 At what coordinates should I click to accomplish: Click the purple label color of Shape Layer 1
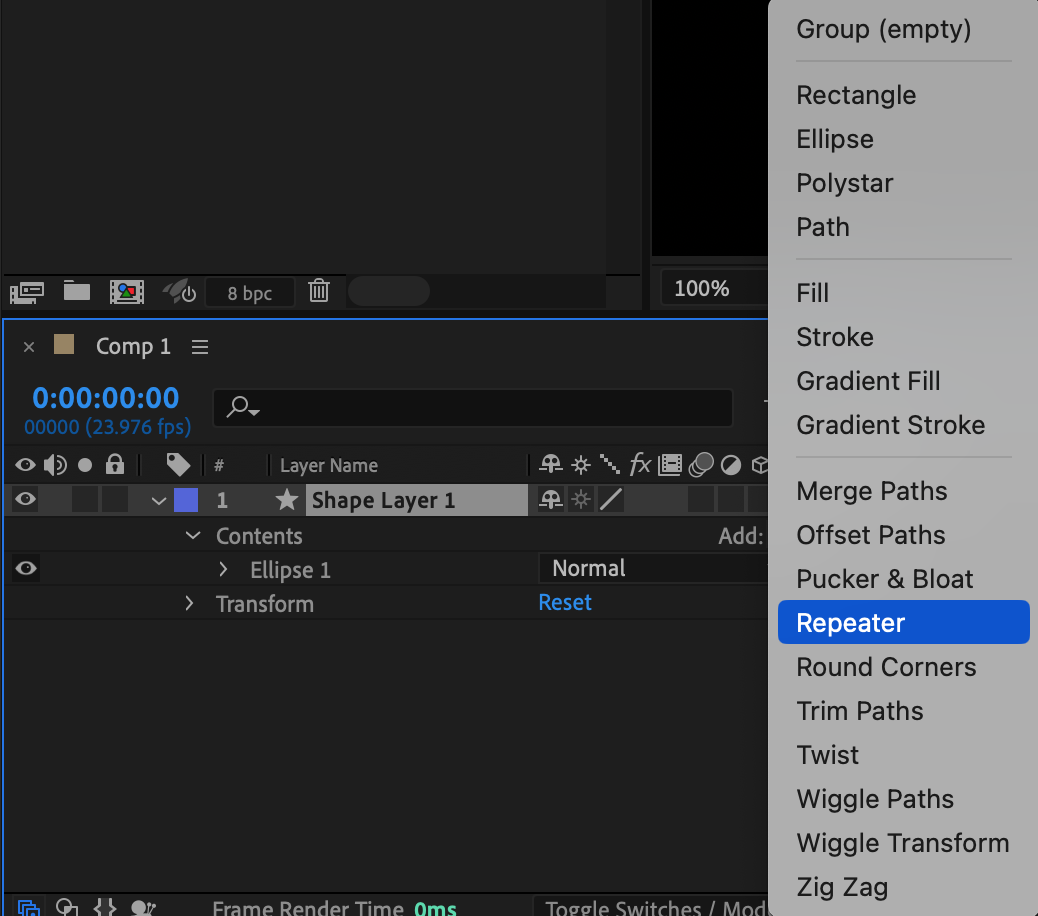pos(185,500)
